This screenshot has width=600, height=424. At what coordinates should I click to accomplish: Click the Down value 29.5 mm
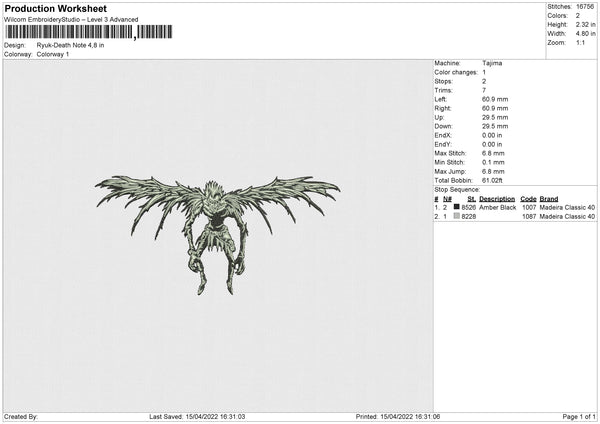pyautogui.click(x=495, y=126)
